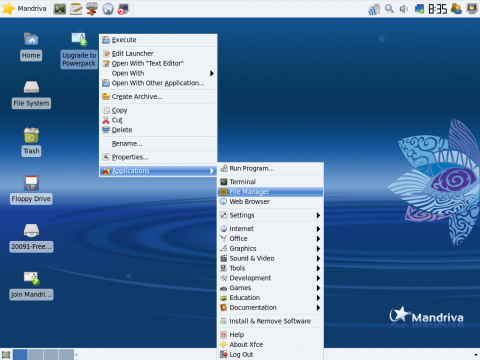The height and width of the screenshot is (360, 480).
Task: Open Help from the submenu
Action: click(270, 335)
